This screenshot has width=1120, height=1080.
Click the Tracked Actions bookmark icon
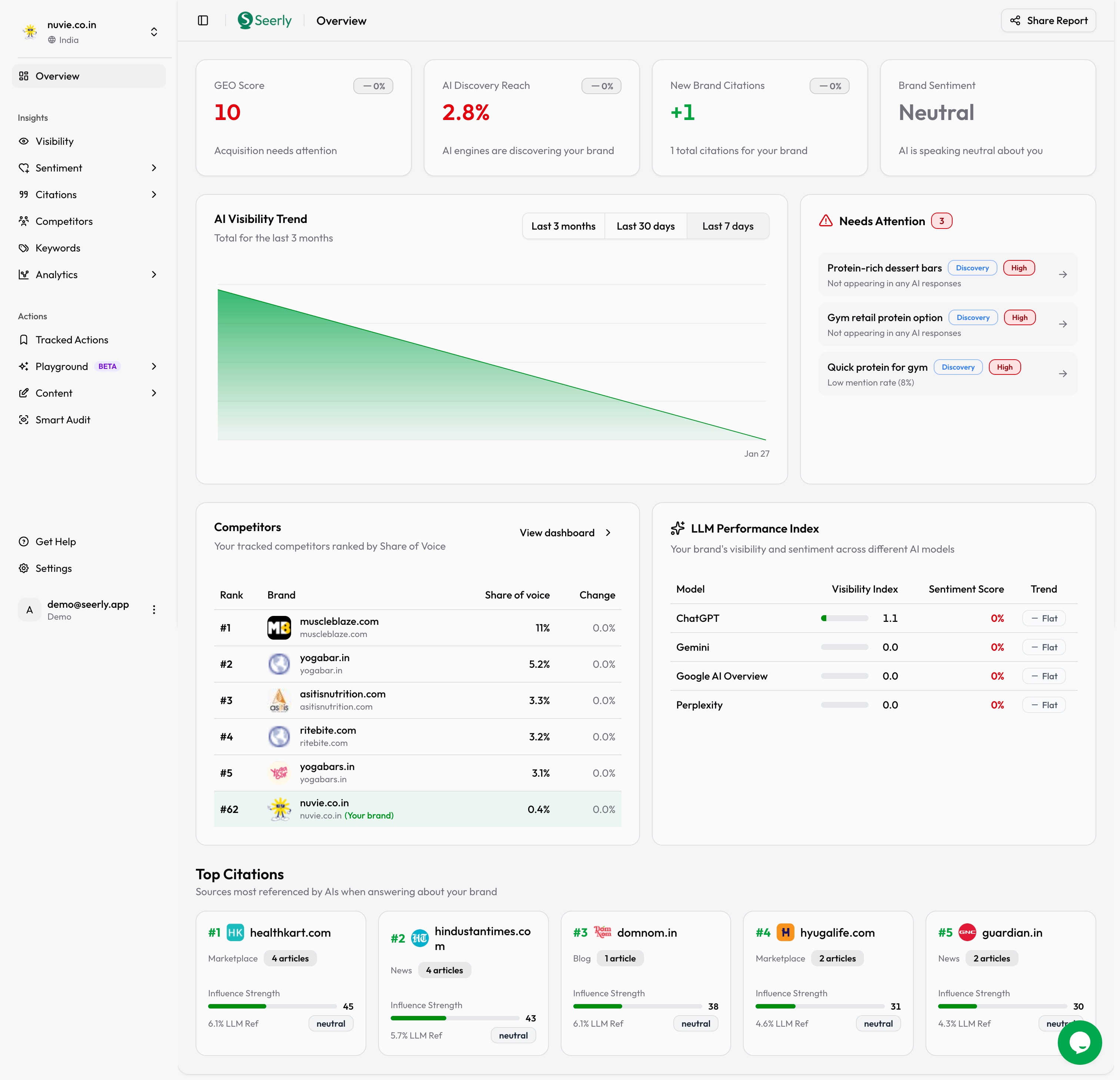(x=23, y=340)
